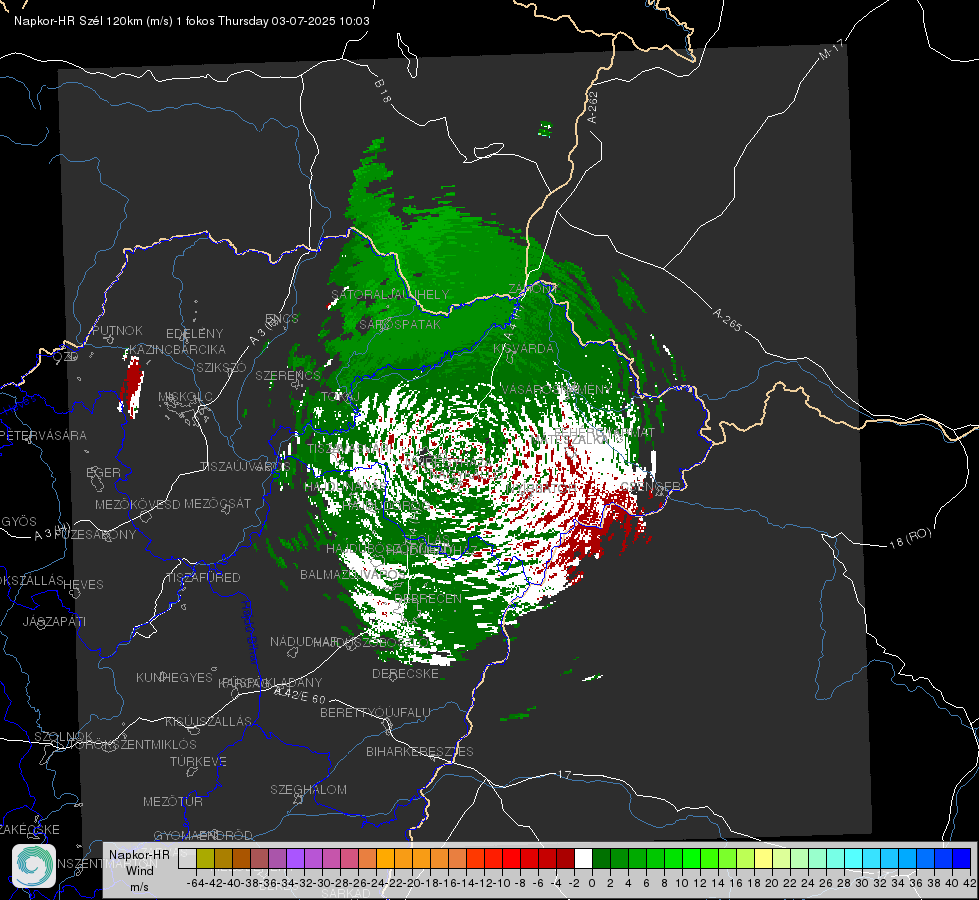
Task: Click the BALMAZÚJVÁROS city label
Action: tap(353, 574)
